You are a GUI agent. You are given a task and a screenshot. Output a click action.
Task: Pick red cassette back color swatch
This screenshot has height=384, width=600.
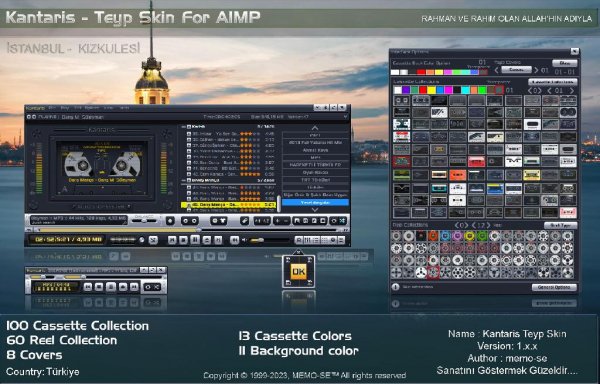click(421, 72)
